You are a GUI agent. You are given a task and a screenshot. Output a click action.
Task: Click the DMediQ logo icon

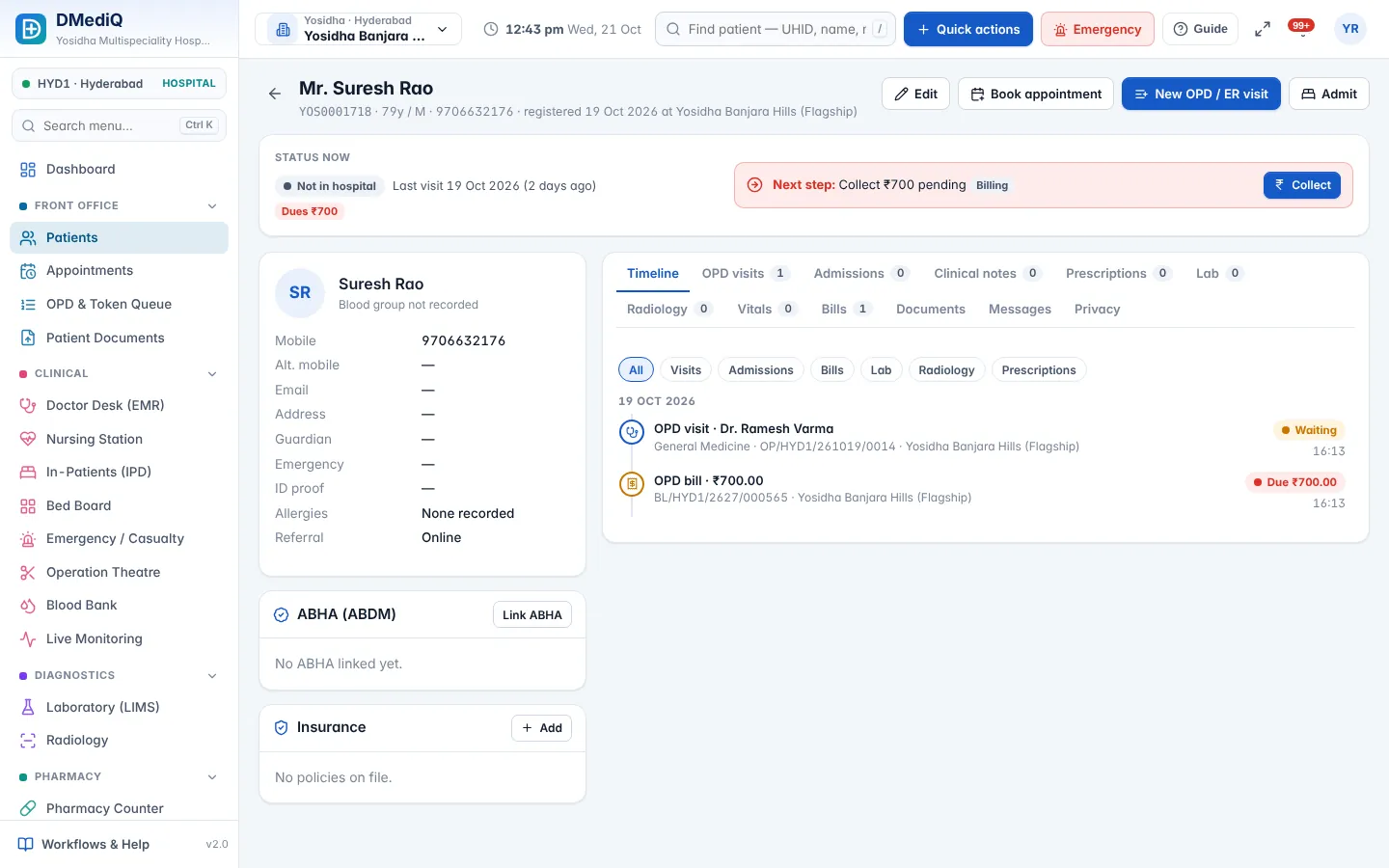point(31,29)
